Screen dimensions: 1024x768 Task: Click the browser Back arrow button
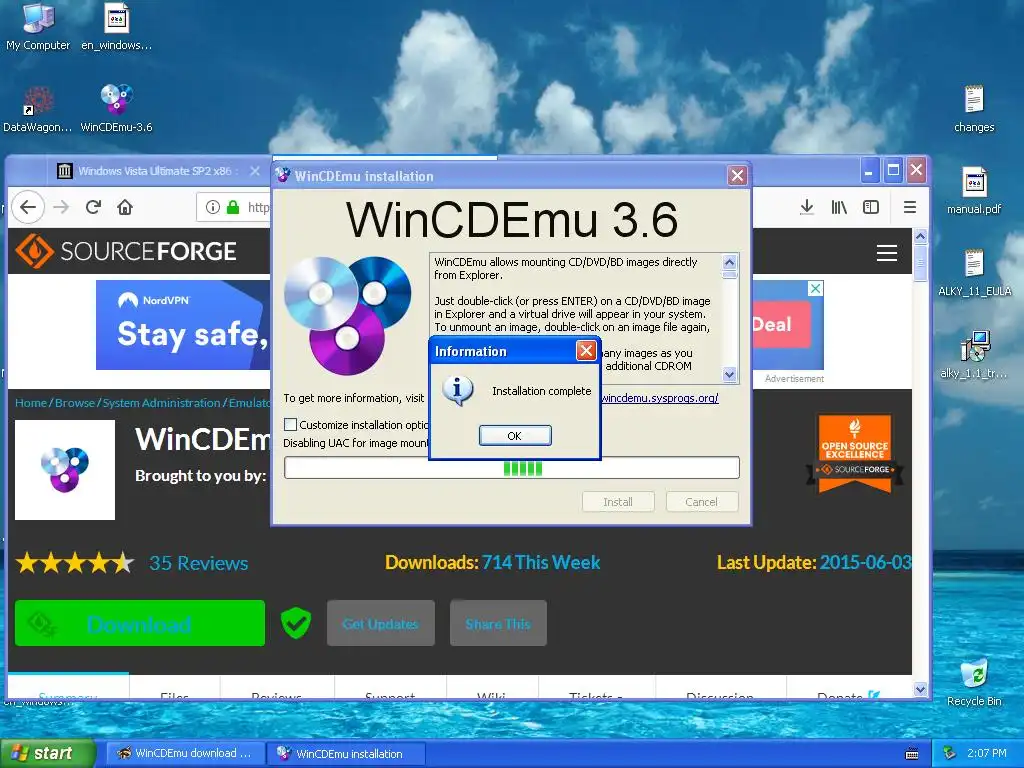[x=28, y=207]
